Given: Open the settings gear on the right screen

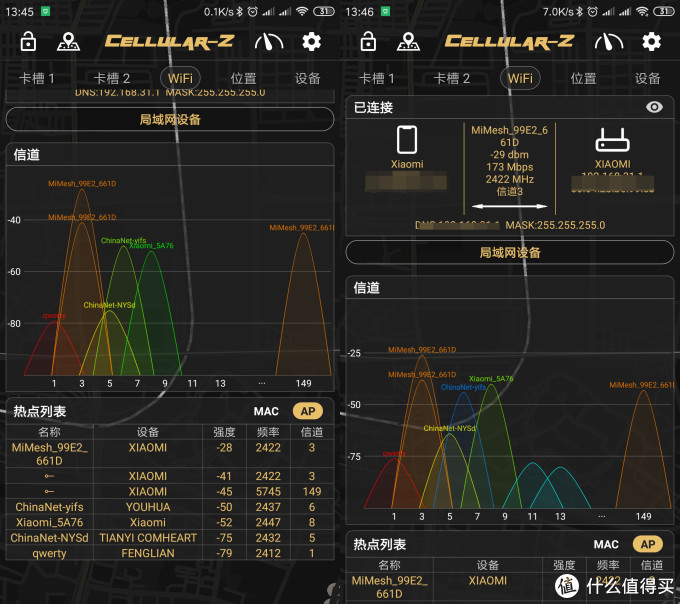Looking at the screenshot, I should tap(652, 42).
